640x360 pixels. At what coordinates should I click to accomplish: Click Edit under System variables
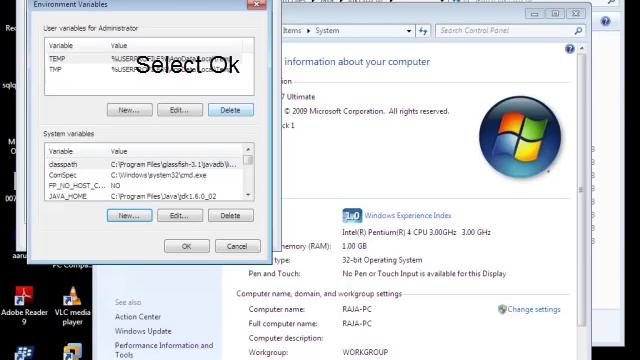click(180, 216)
